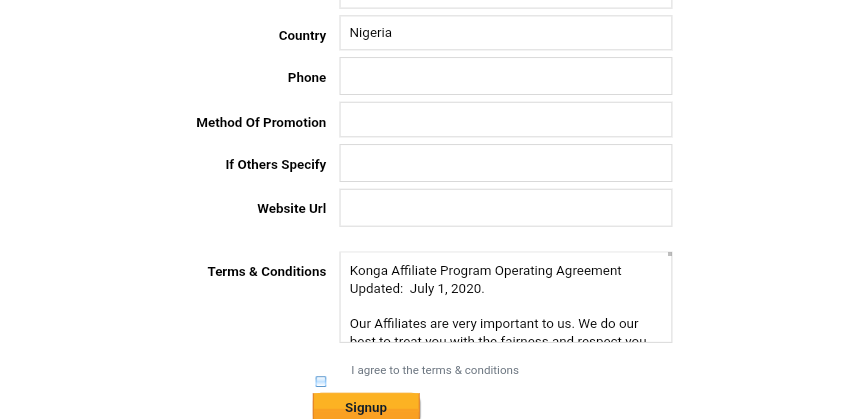
Task: Click the partially visible field above Country
Action: (505, 4)
